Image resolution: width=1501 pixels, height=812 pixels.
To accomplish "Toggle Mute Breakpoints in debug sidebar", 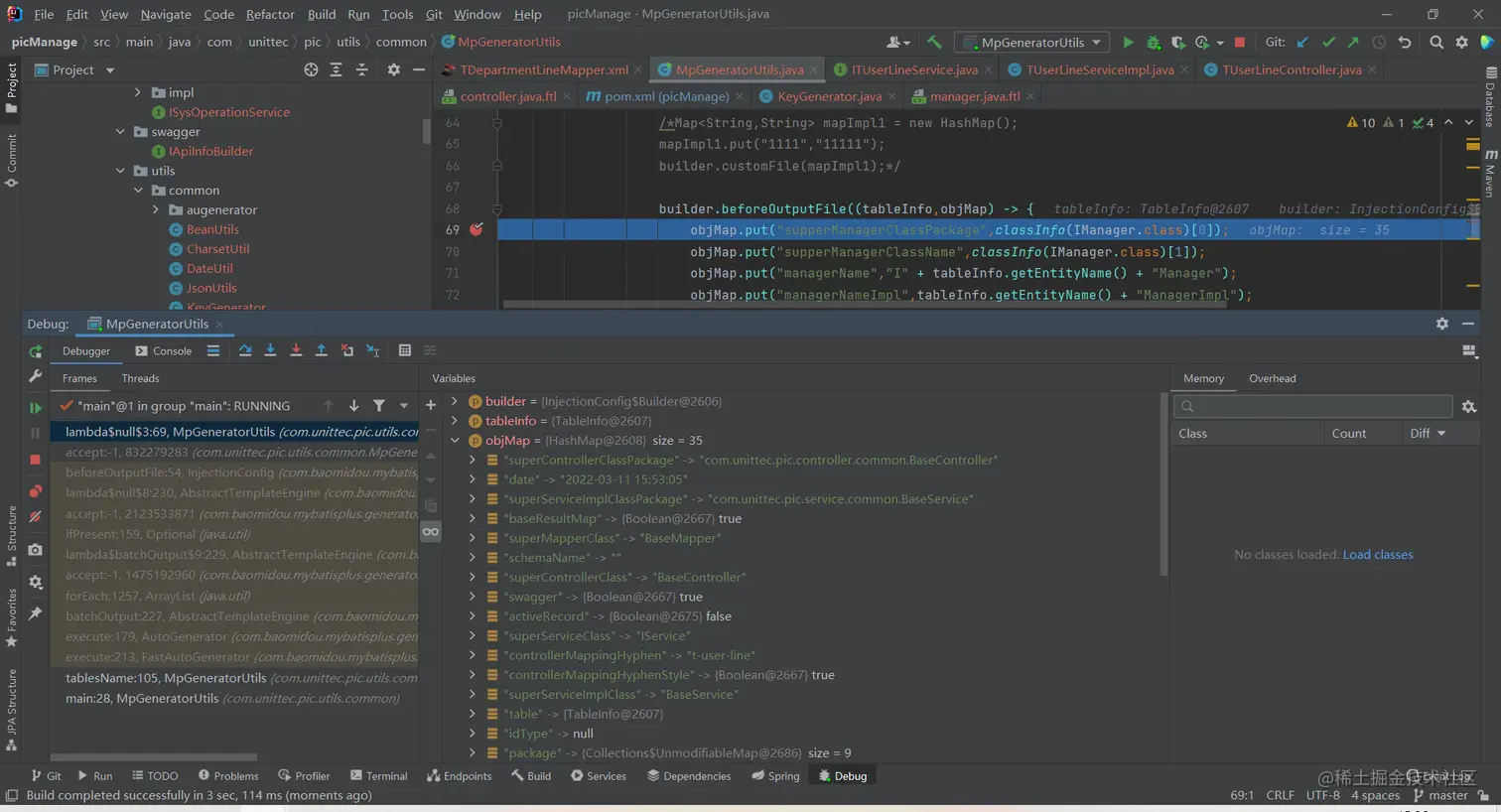I will (36, 517).
